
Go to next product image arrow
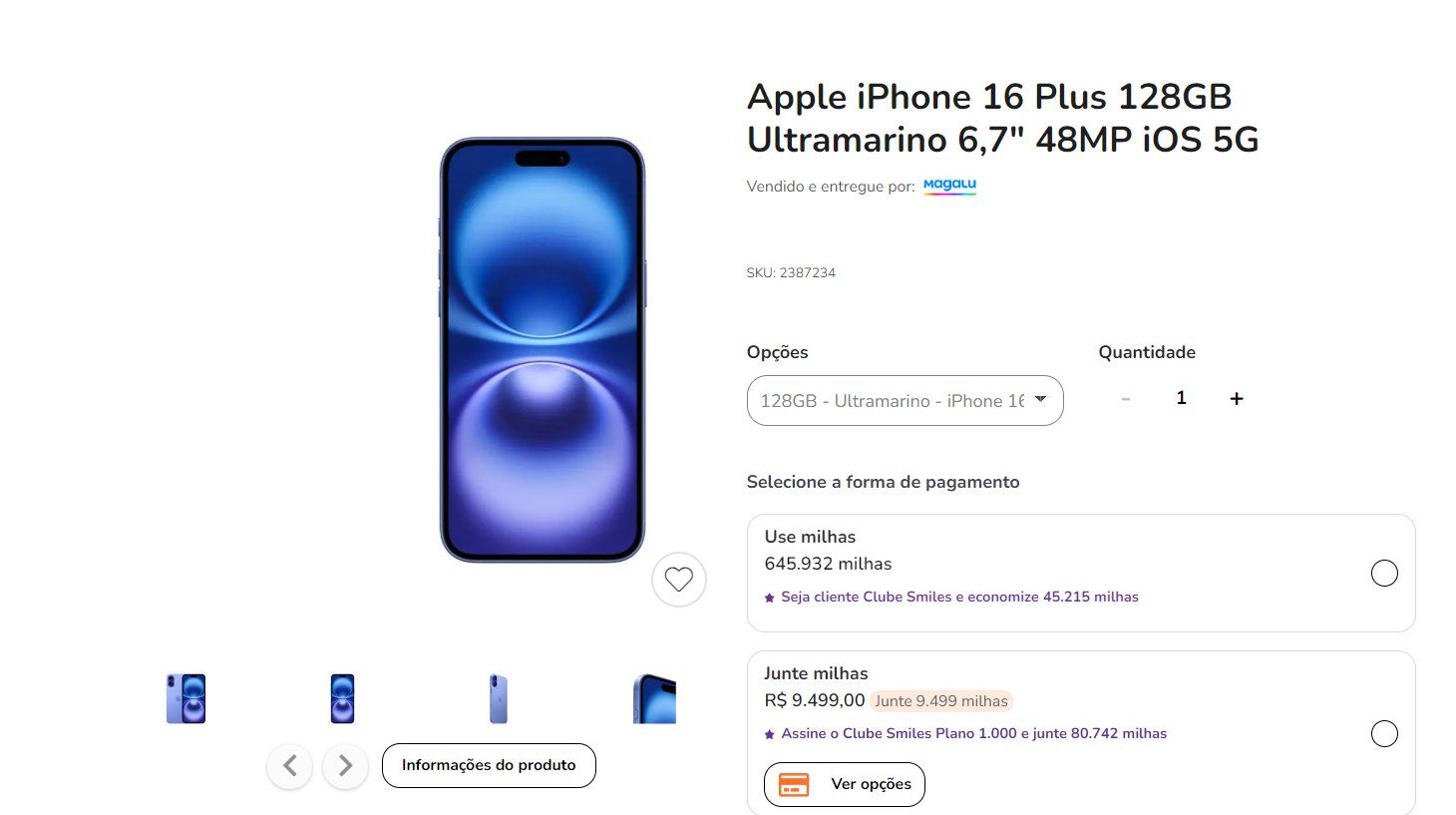point(345,765)
